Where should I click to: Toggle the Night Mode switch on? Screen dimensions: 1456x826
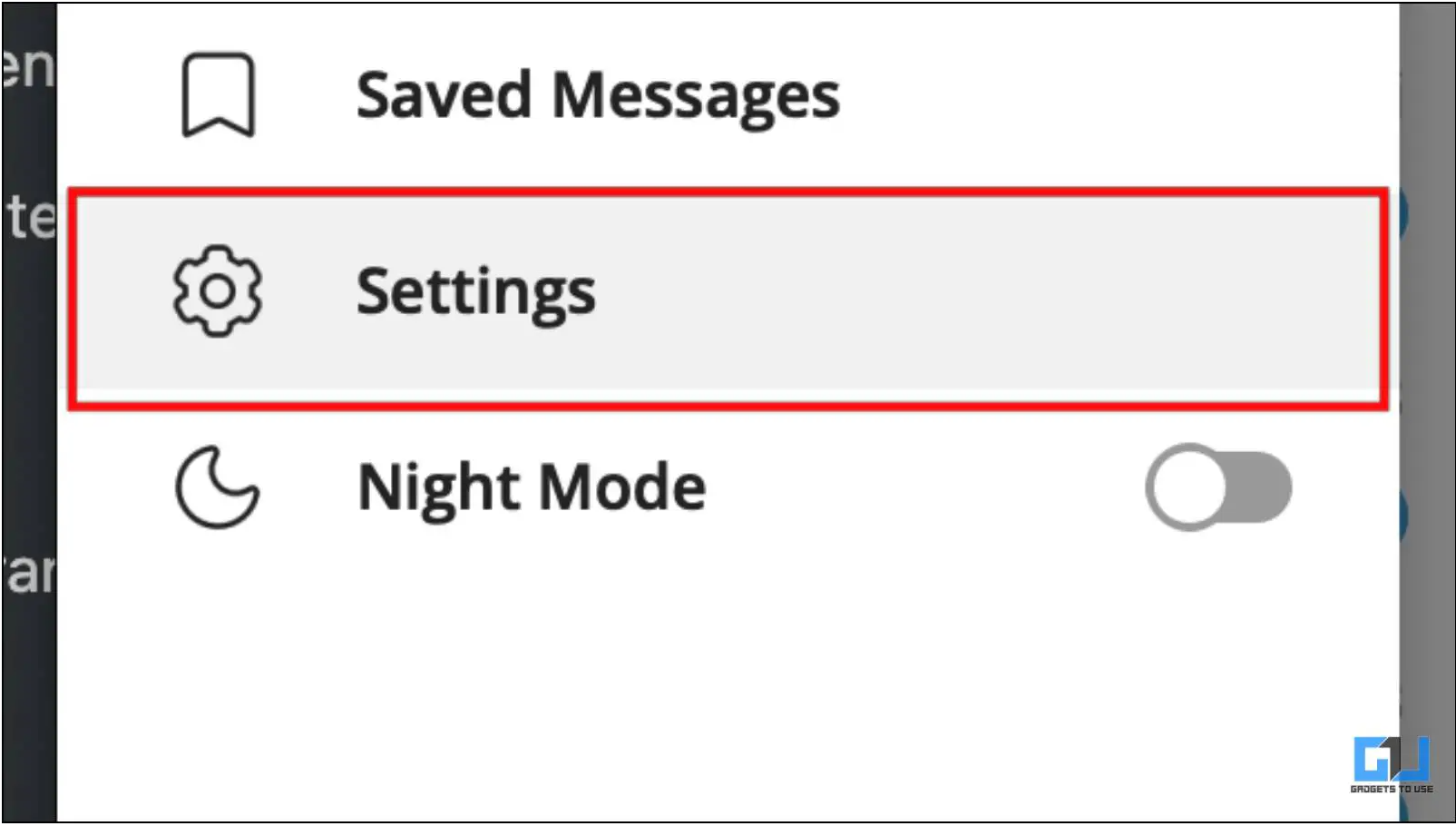click(1218, 487)
